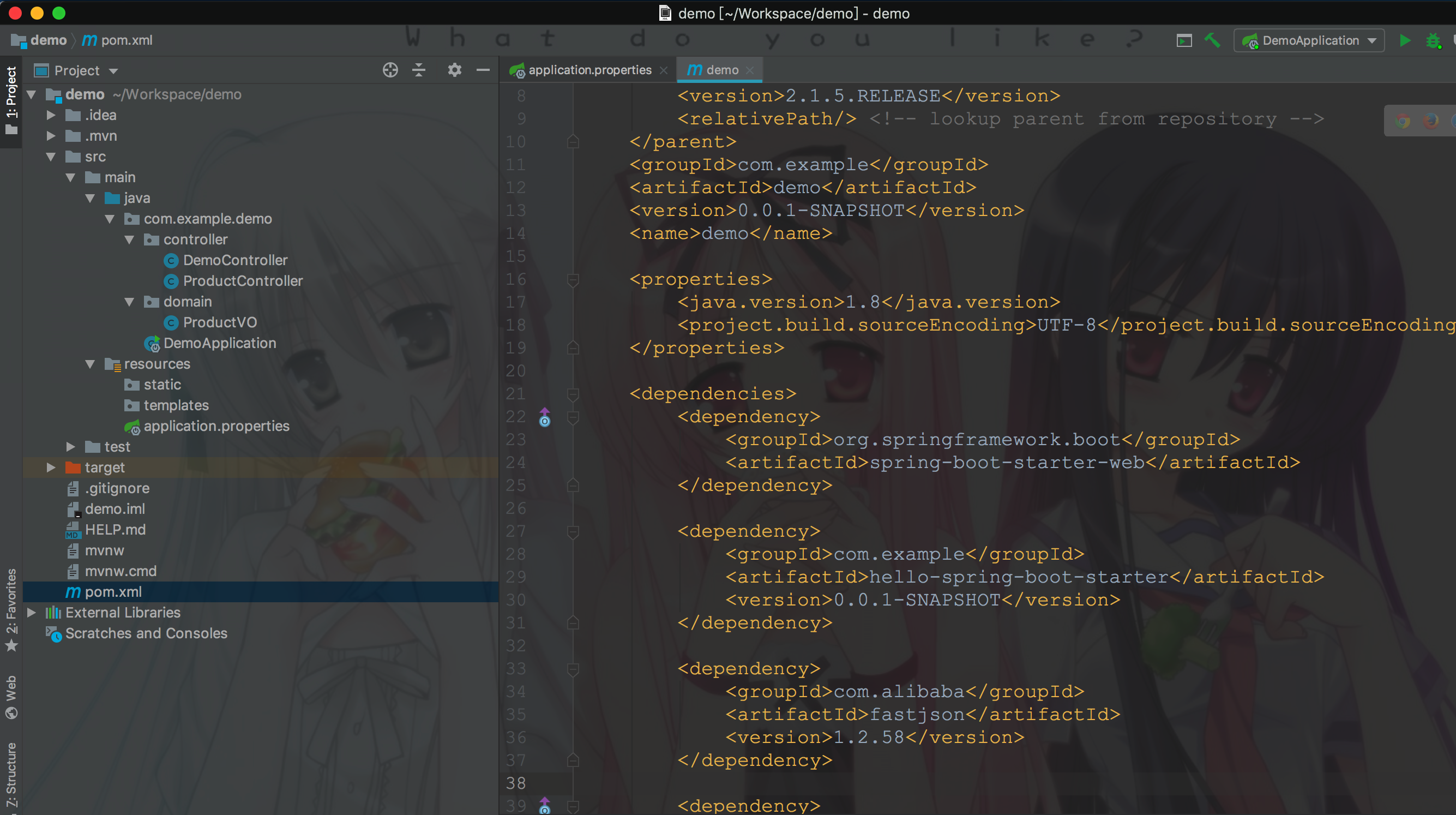Open Project panel settings gear
The height and width of the screenshot is (815, 1456).
[454, 70]
